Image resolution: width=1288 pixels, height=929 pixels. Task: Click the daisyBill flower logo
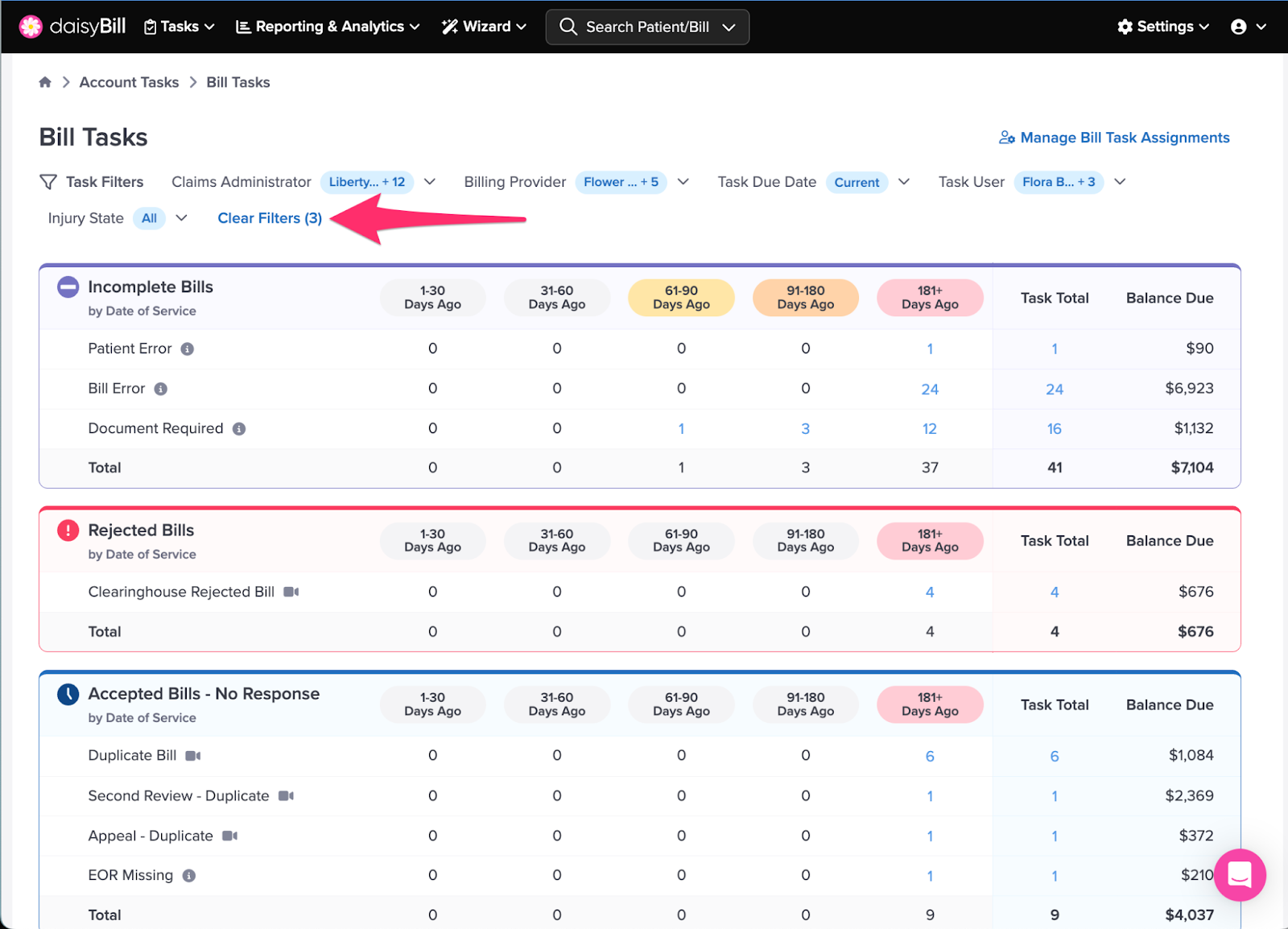[x=31, y=27]
